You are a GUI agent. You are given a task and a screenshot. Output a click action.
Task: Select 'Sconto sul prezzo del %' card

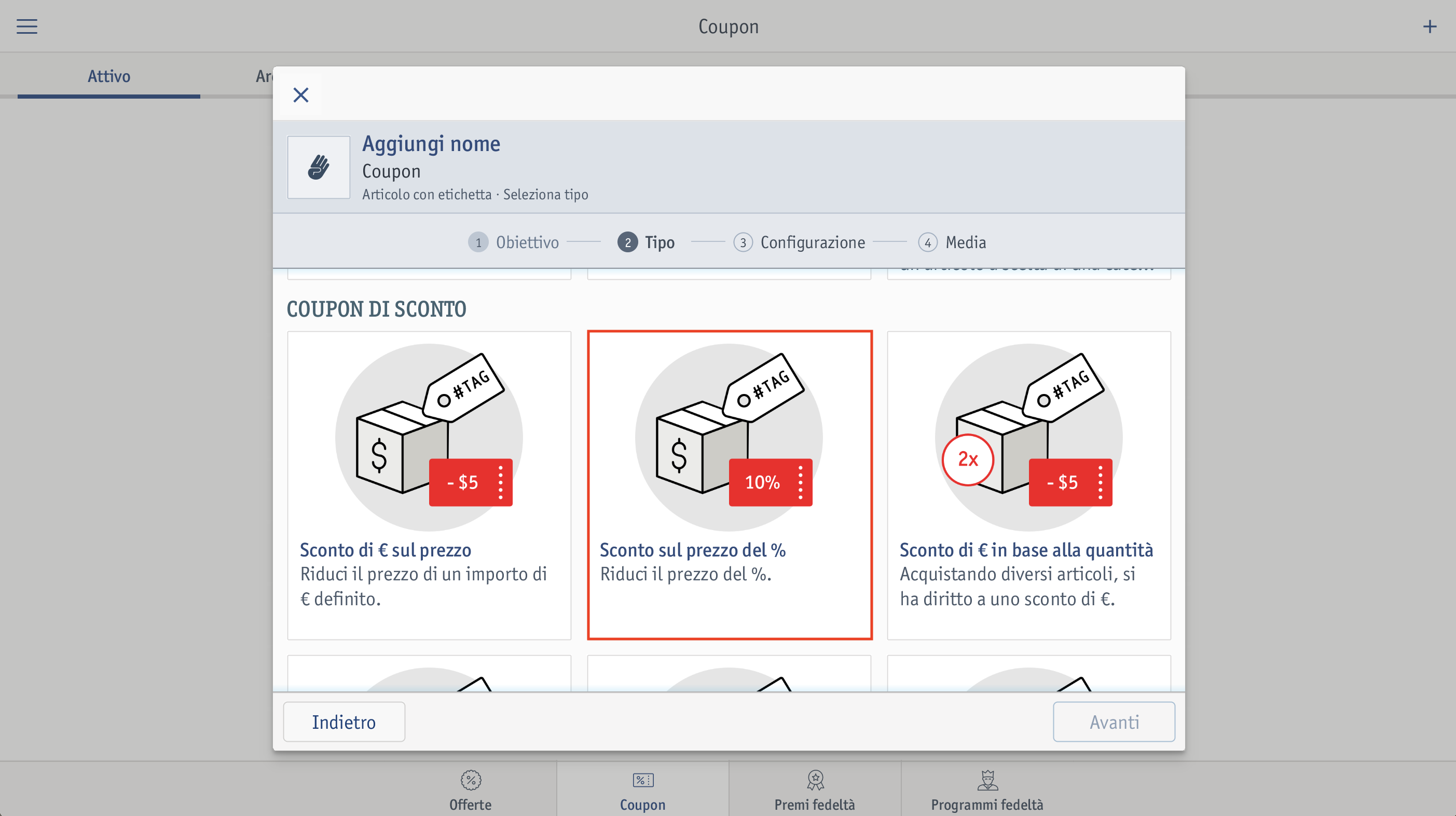729,485
